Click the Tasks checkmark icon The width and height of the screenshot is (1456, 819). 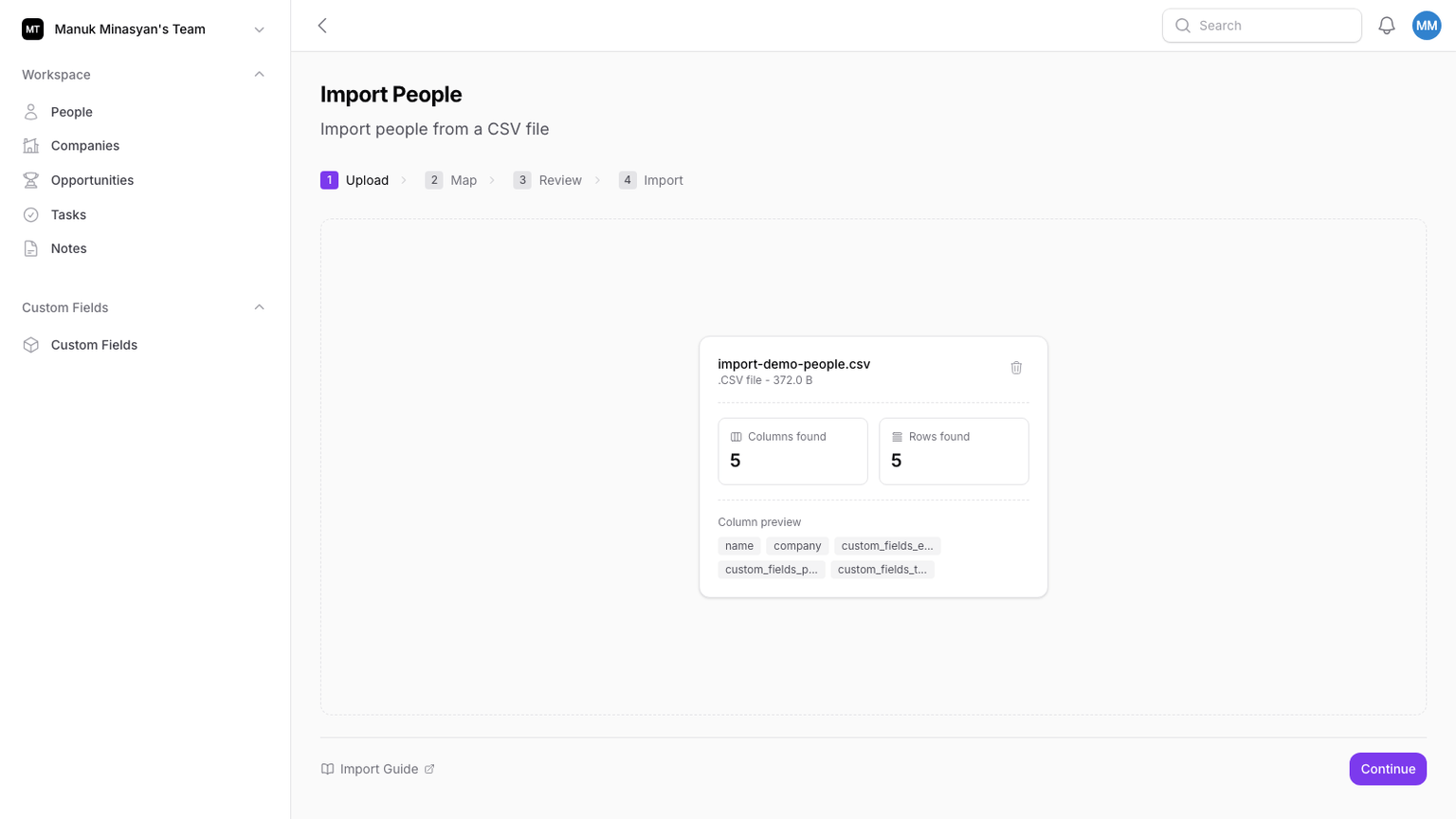(x=31, y=215)
